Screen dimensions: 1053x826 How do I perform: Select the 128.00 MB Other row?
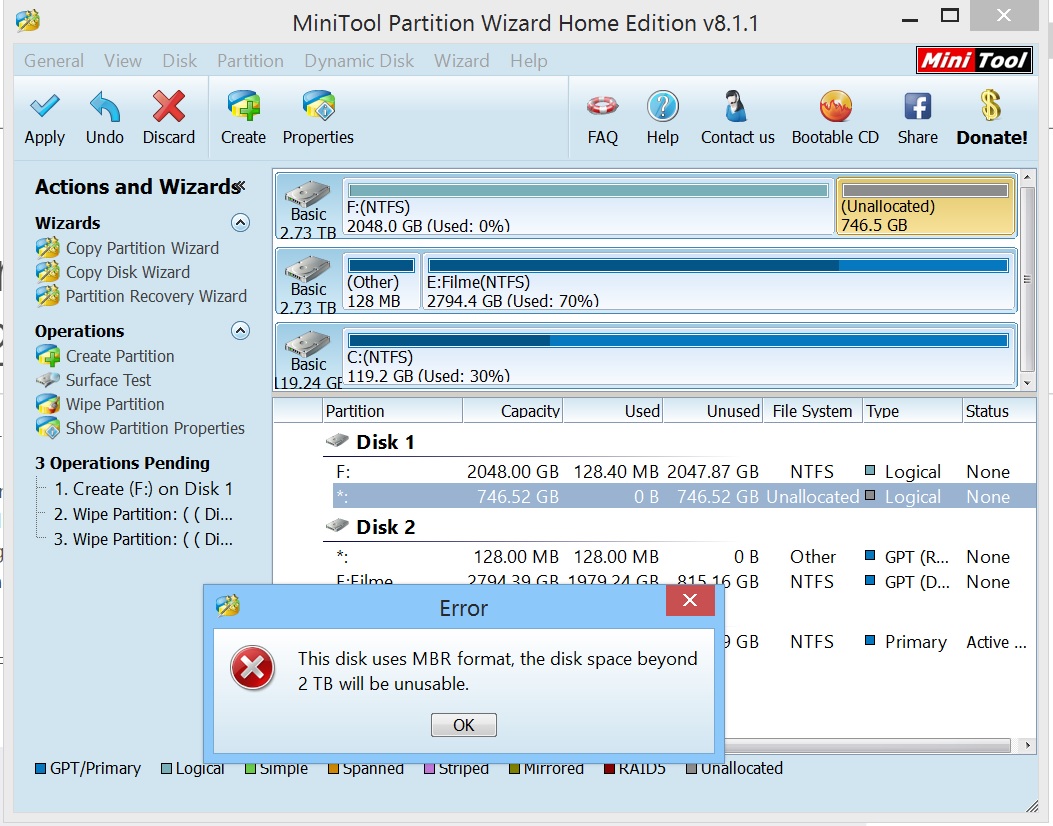pyautogui.click(x=684, y=557)
